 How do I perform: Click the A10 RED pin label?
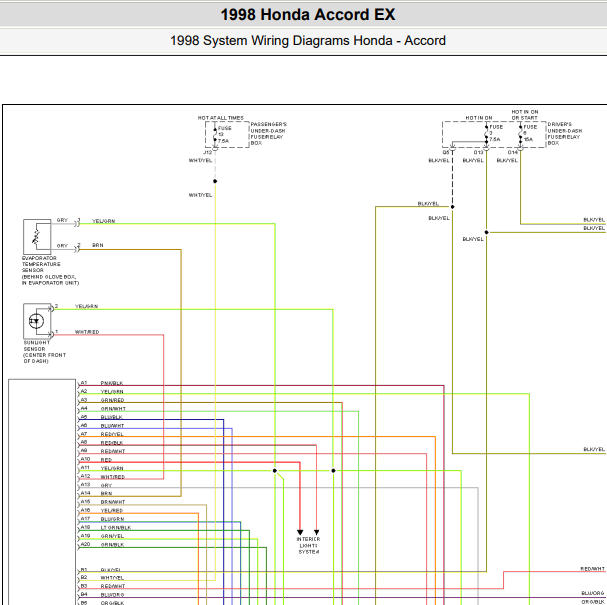(x=96, y=460)
